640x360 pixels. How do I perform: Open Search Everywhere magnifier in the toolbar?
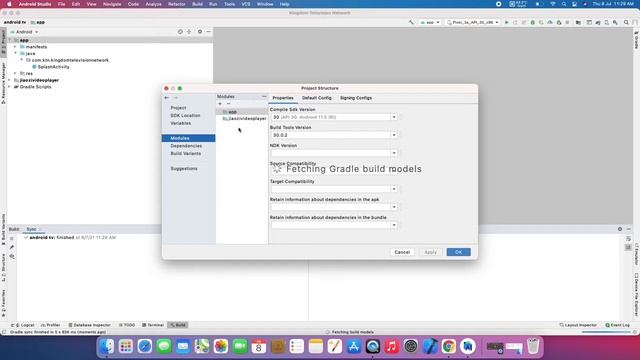pos(626,22)
